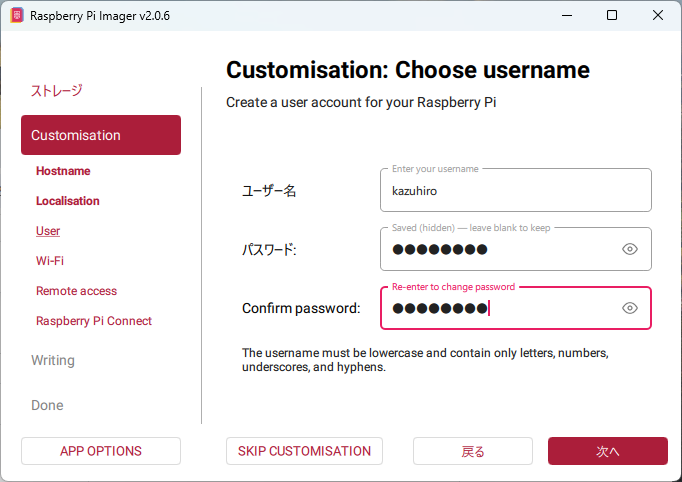682x482 pixels.
Task: Click the Raspberry Pi Imager app icon
Action: 16,16
